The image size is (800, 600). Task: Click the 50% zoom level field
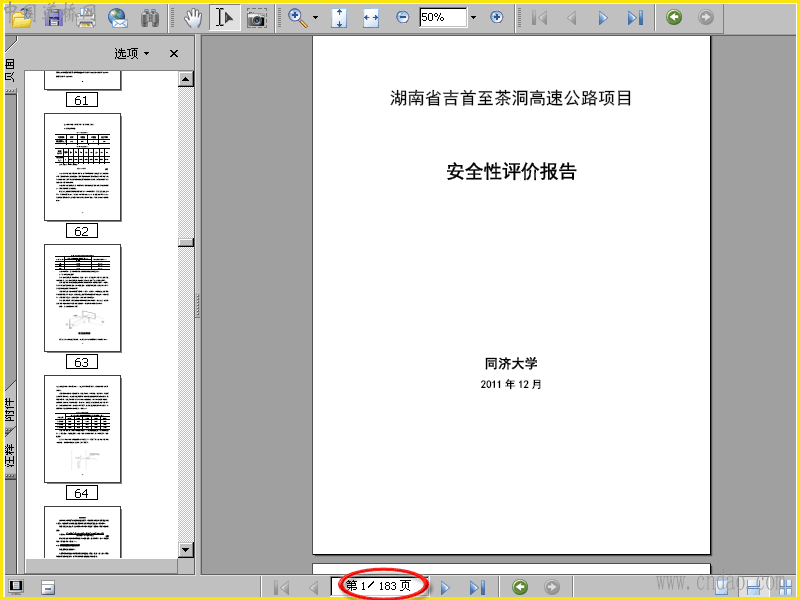[443, 17]
